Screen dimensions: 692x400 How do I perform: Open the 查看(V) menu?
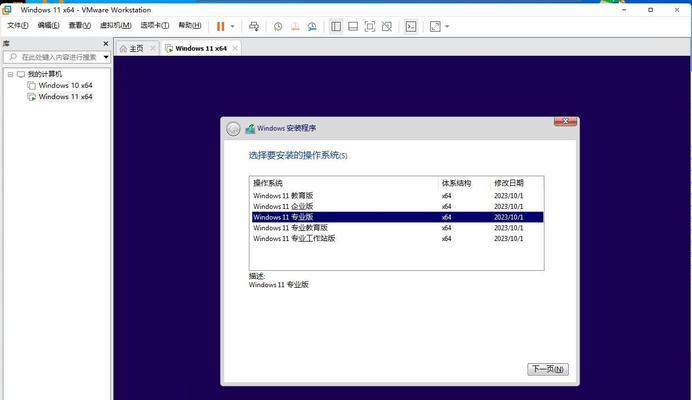click(x=79, y=26)
